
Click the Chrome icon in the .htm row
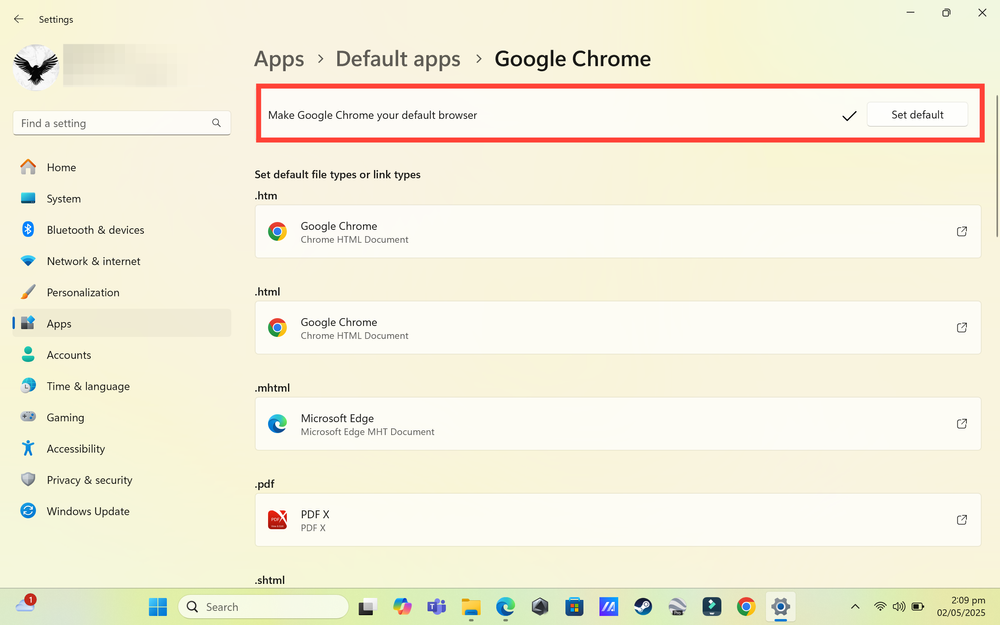pyautogui.click(x=277, y=232)
